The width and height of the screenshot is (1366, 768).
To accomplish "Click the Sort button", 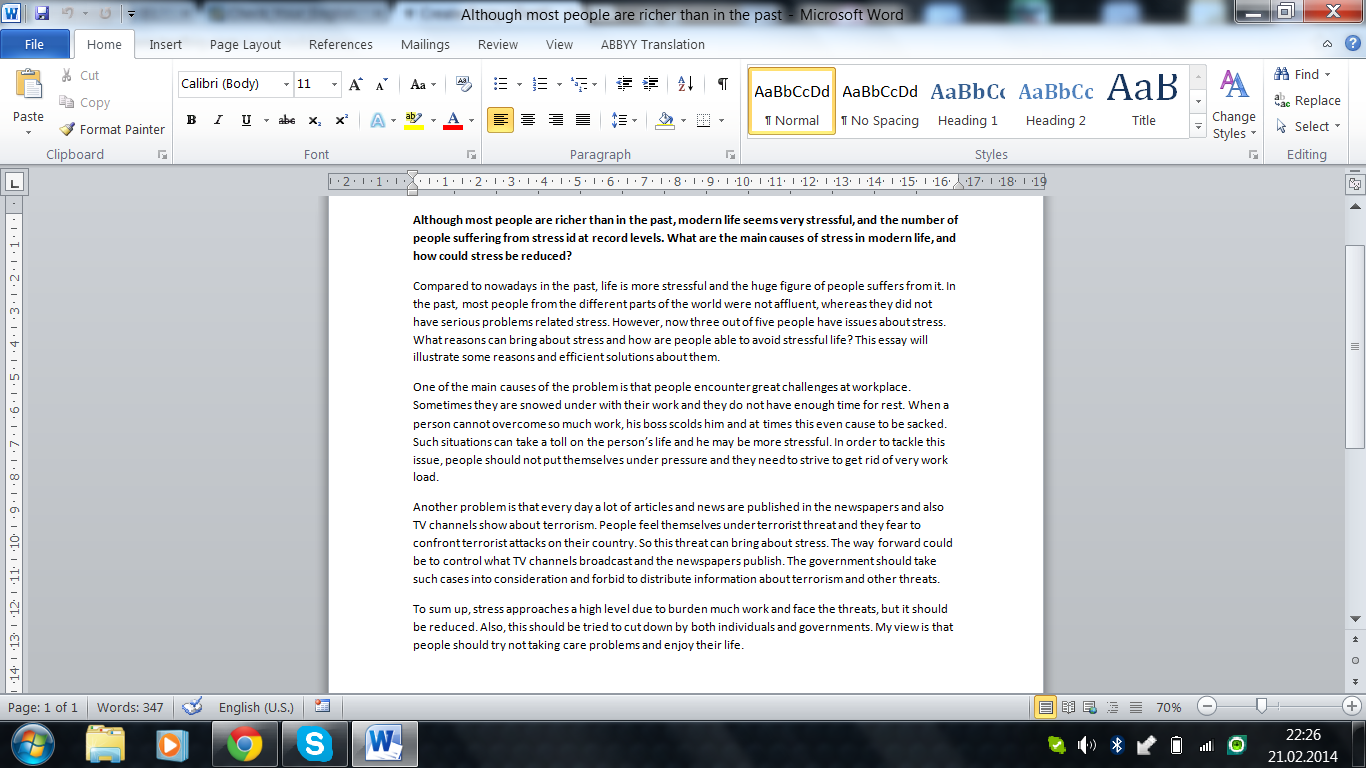I will pos(685,84).
